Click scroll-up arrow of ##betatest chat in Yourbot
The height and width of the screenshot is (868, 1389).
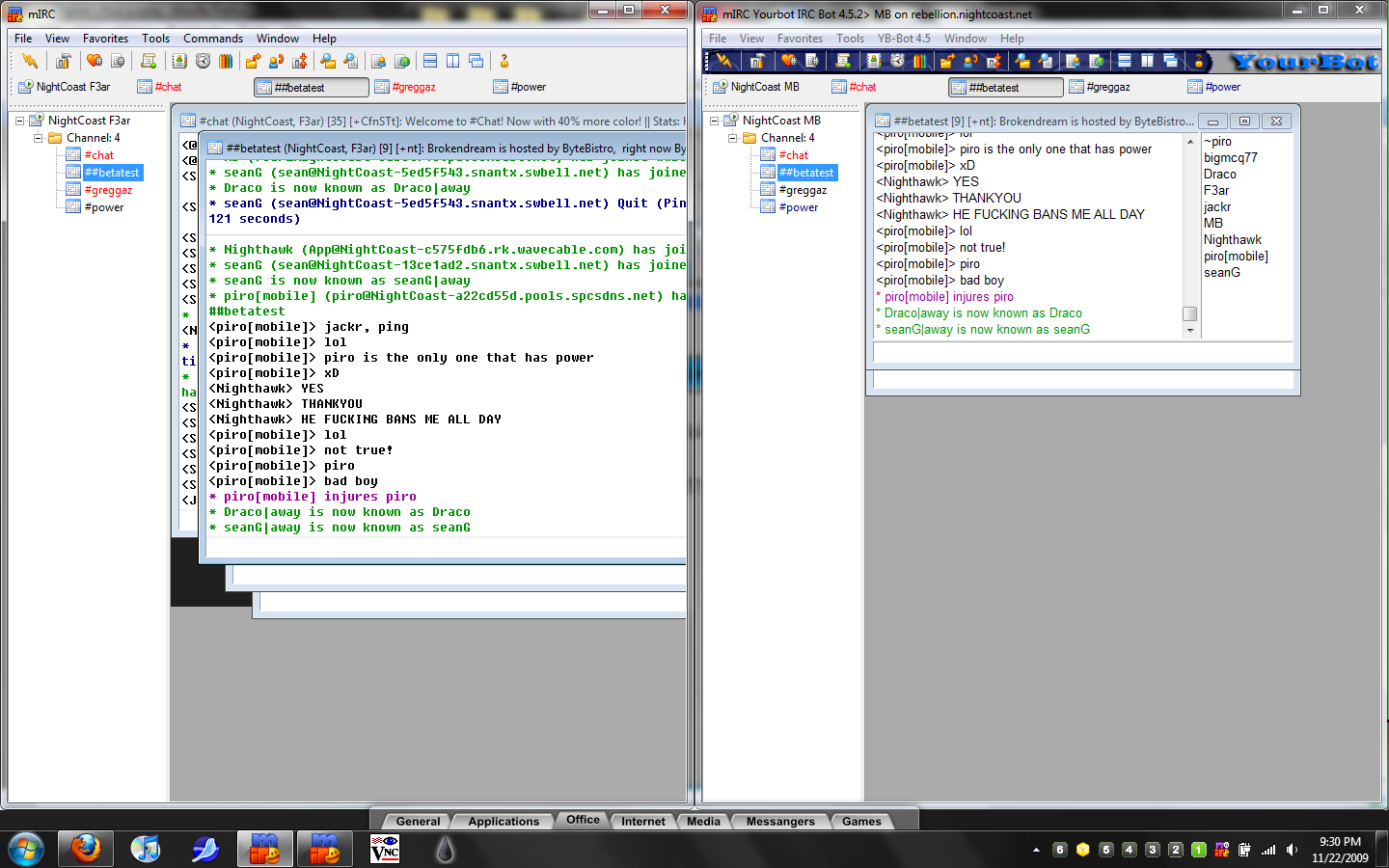1190,142
